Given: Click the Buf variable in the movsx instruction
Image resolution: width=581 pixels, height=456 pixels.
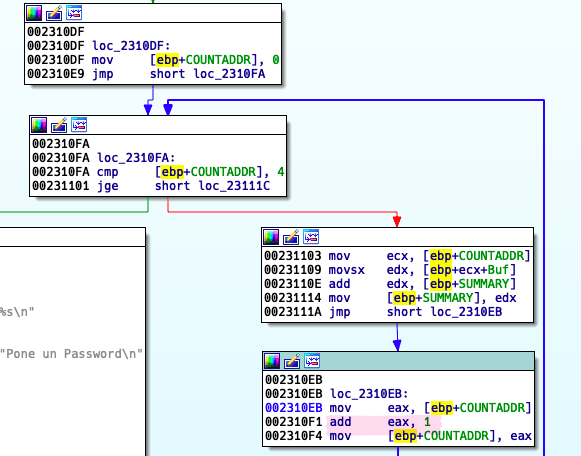Looking at the screenshot, I should click(498, 270).
